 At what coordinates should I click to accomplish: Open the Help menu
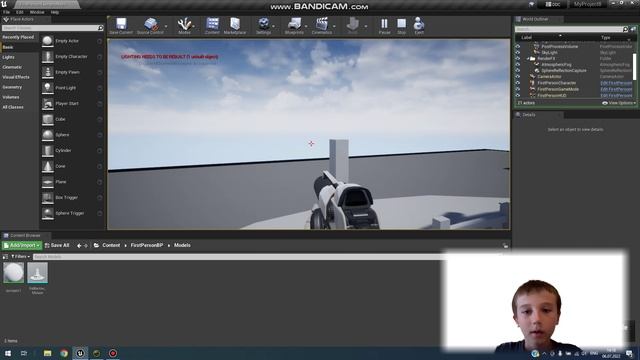[55, 12]
